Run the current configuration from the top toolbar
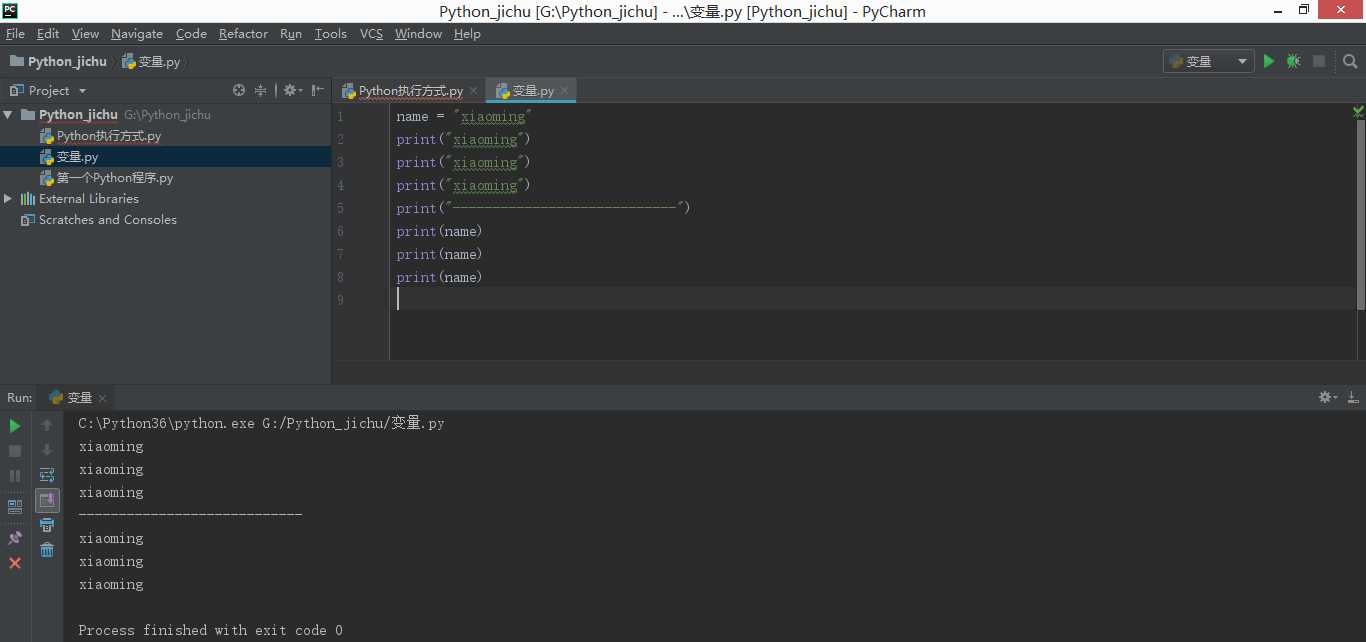The width and height of the screenshot is (1366, 642). click(1269, 61)
